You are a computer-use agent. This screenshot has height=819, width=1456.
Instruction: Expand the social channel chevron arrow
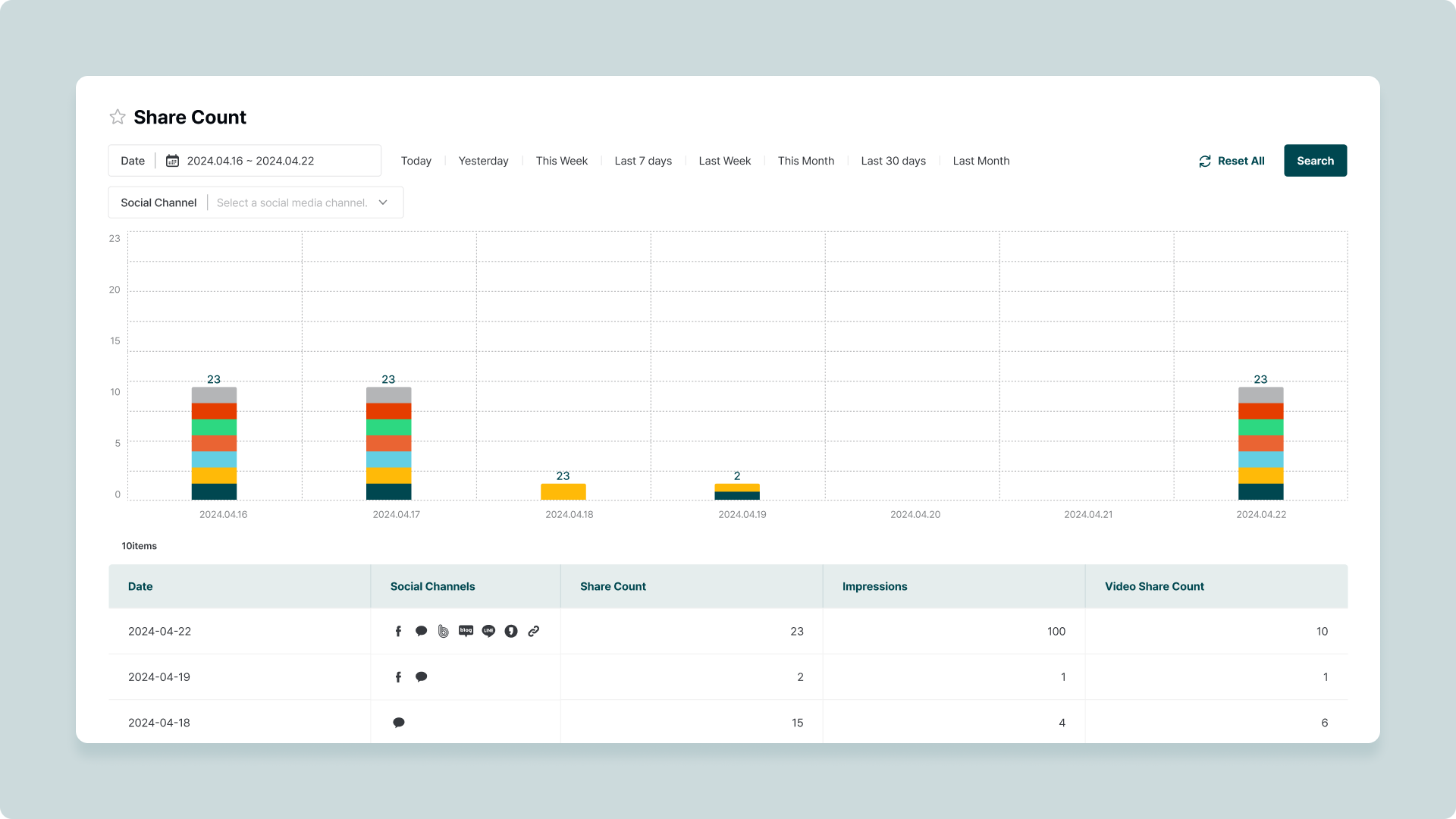(383, 202)
